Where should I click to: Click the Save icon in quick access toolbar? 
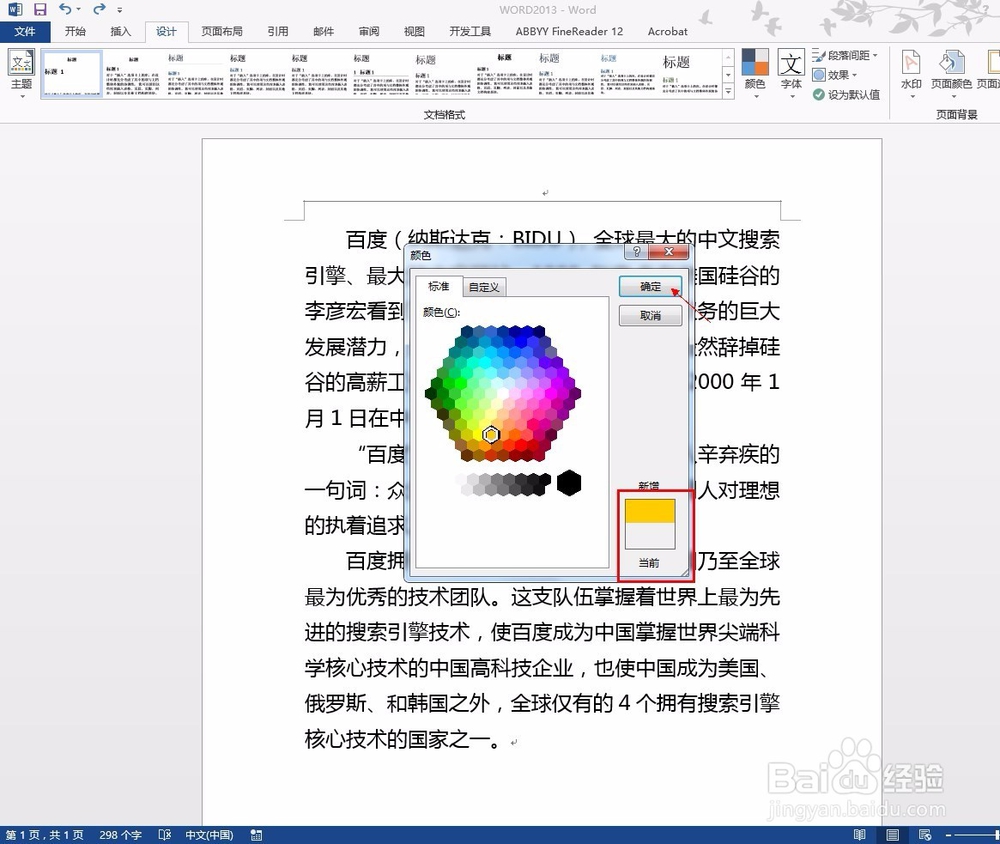(40, 9)
